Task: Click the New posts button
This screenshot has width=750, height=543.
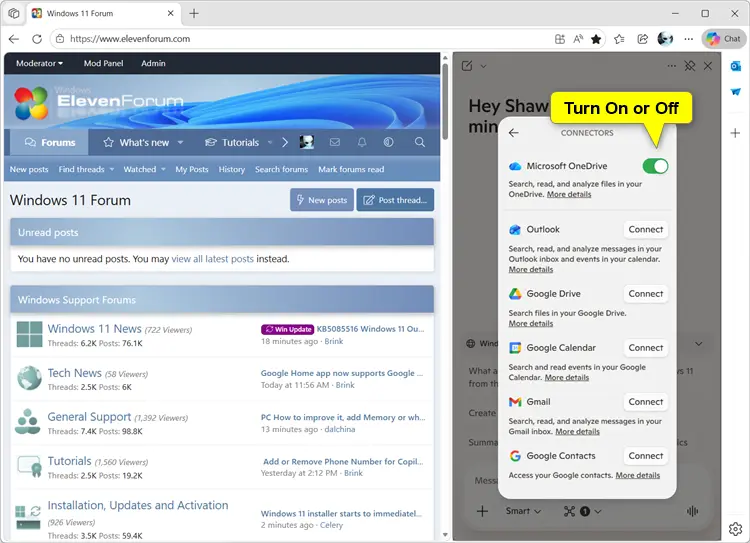Action: click(321, 200)
